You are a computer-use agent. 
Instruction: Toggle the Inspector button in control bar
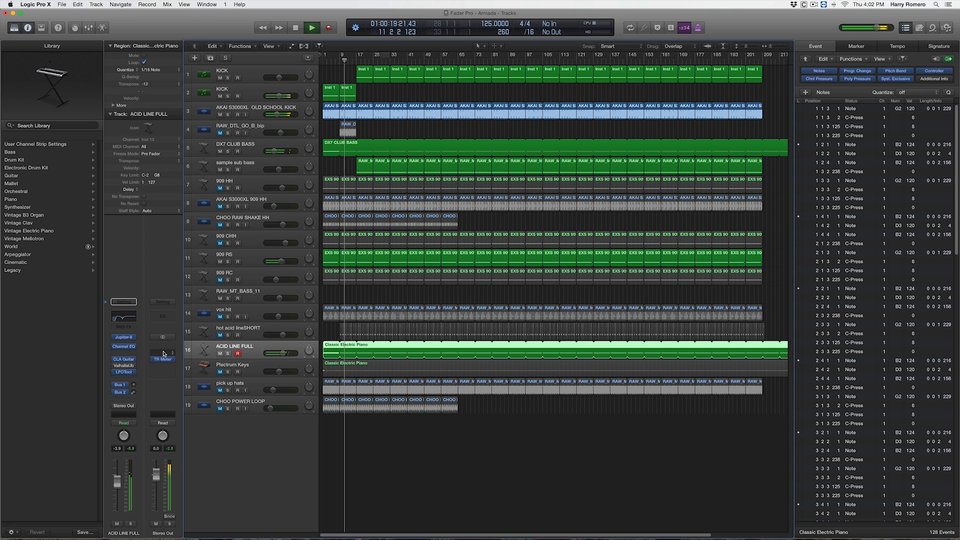tap(28, 28)
